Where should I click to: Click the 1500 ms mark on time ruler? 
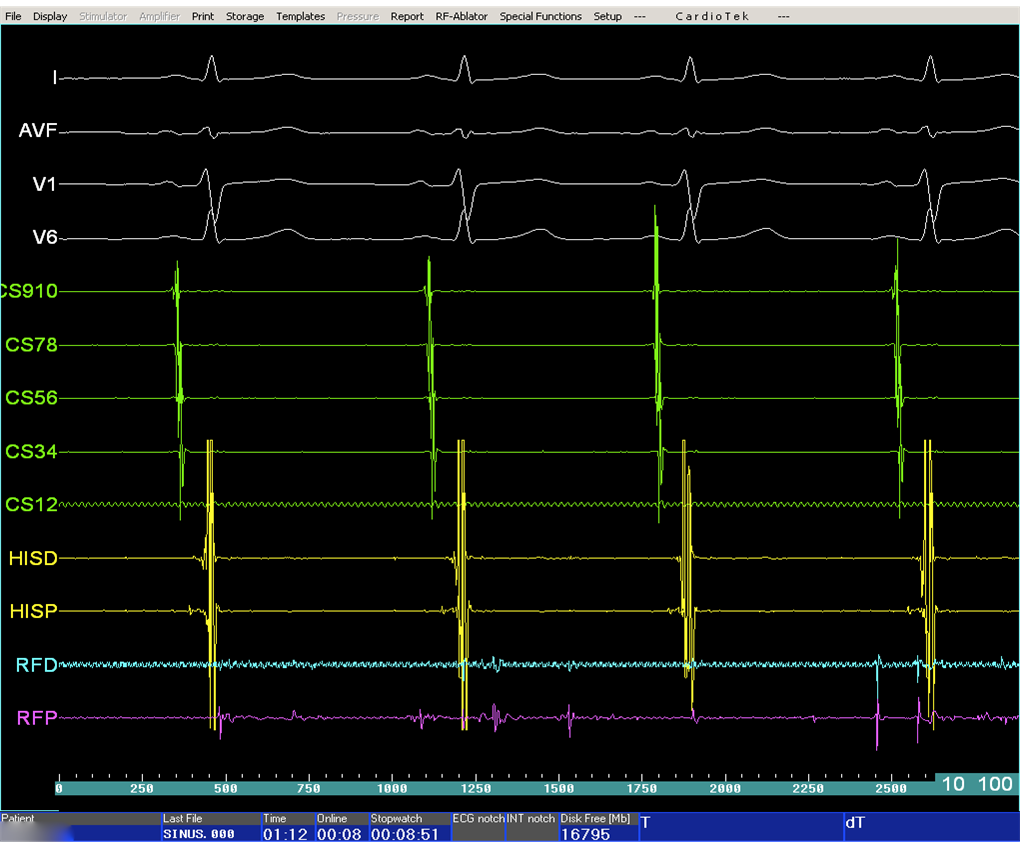[x=559, y=789]
